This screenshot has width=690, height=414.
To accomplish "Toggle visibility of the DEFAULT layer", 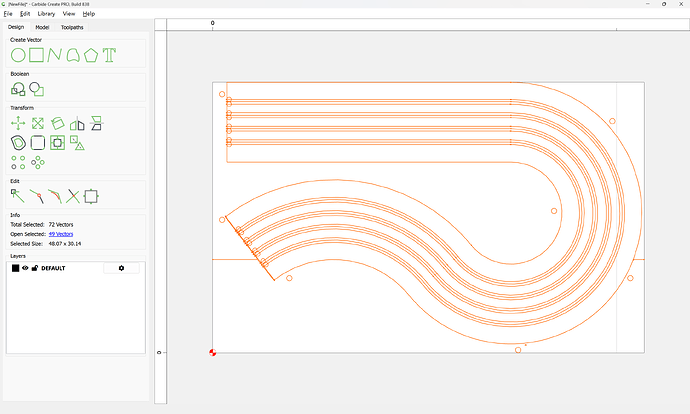I will [x=26, y=268].
